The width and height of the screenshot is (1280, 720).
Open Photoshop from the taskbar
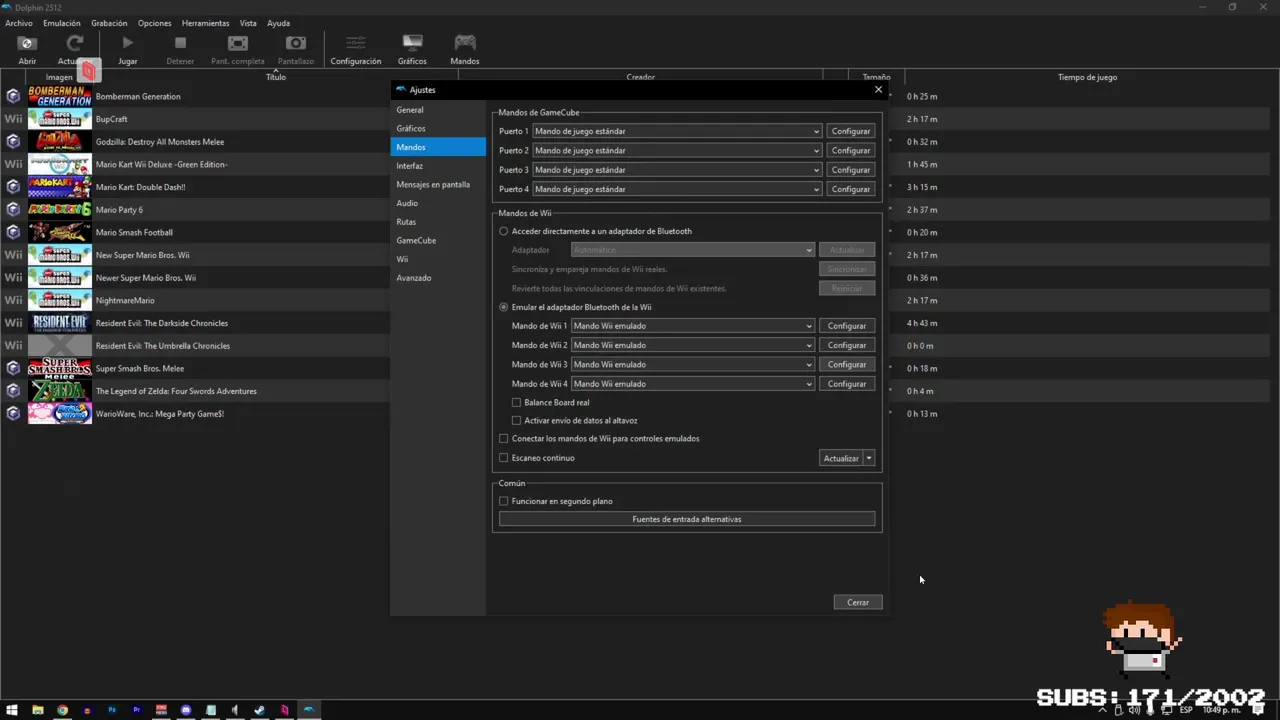[112, 710]
